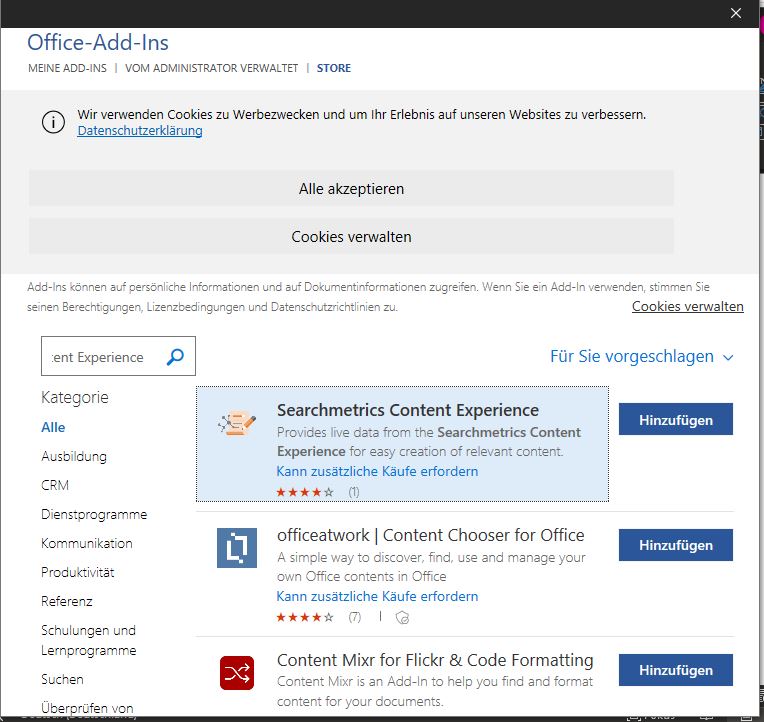Viewport: 764px width, 722px height.
Task: Select the Referenz category
Action: click(67, 601)
